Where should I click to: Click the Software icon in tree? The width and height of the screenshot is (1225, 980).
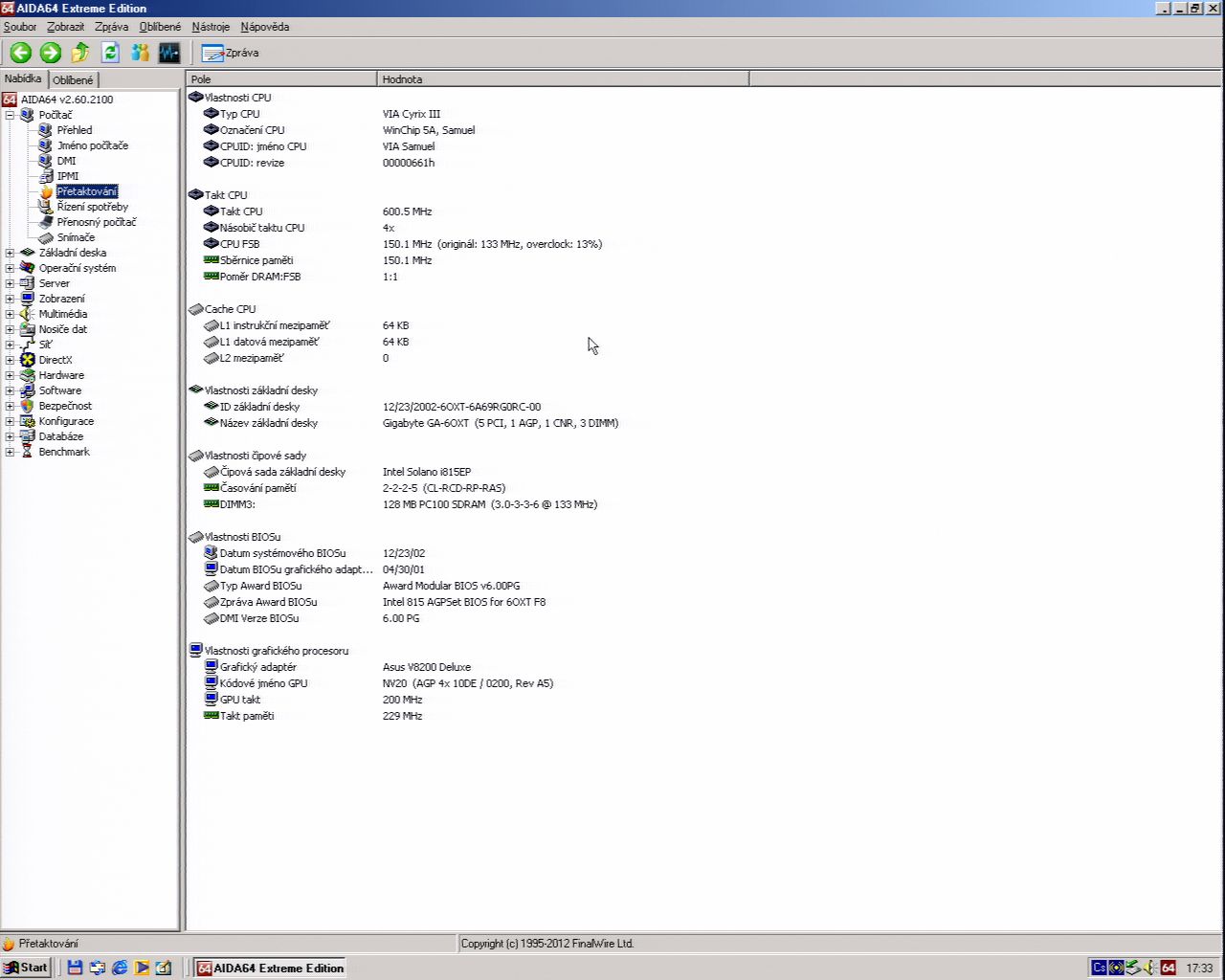(27, 390)
